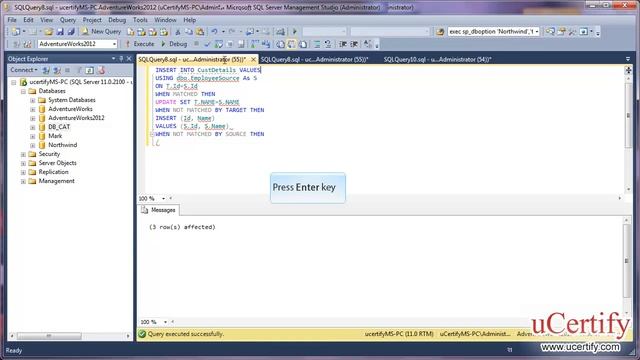Click the Start Debugging play icon
Screen dimensions: 640x360
[x=294, y=31]
